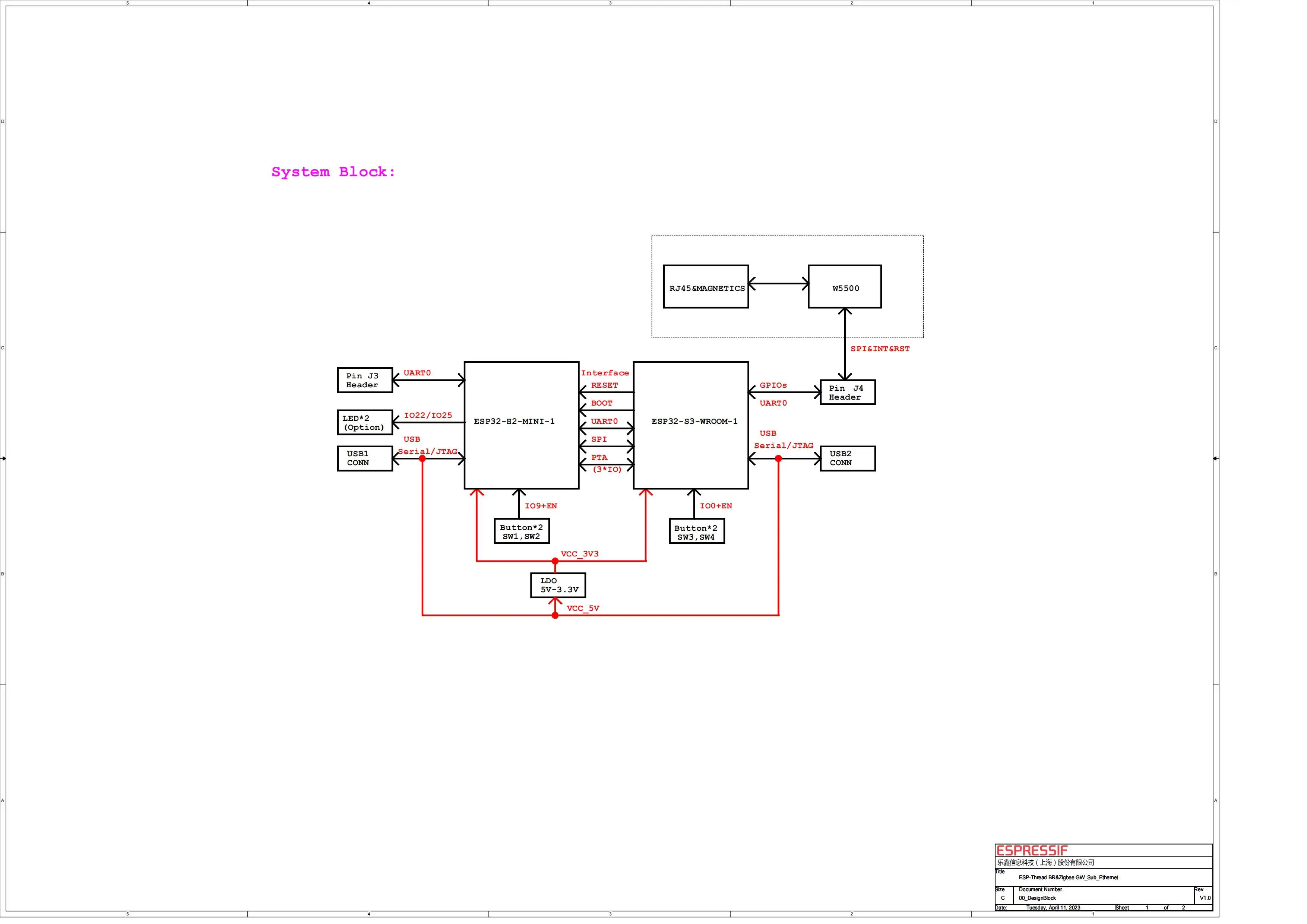Click the red VCC_5V junction dot under LDO
The image size is (1307, 924).
[555, 616]
